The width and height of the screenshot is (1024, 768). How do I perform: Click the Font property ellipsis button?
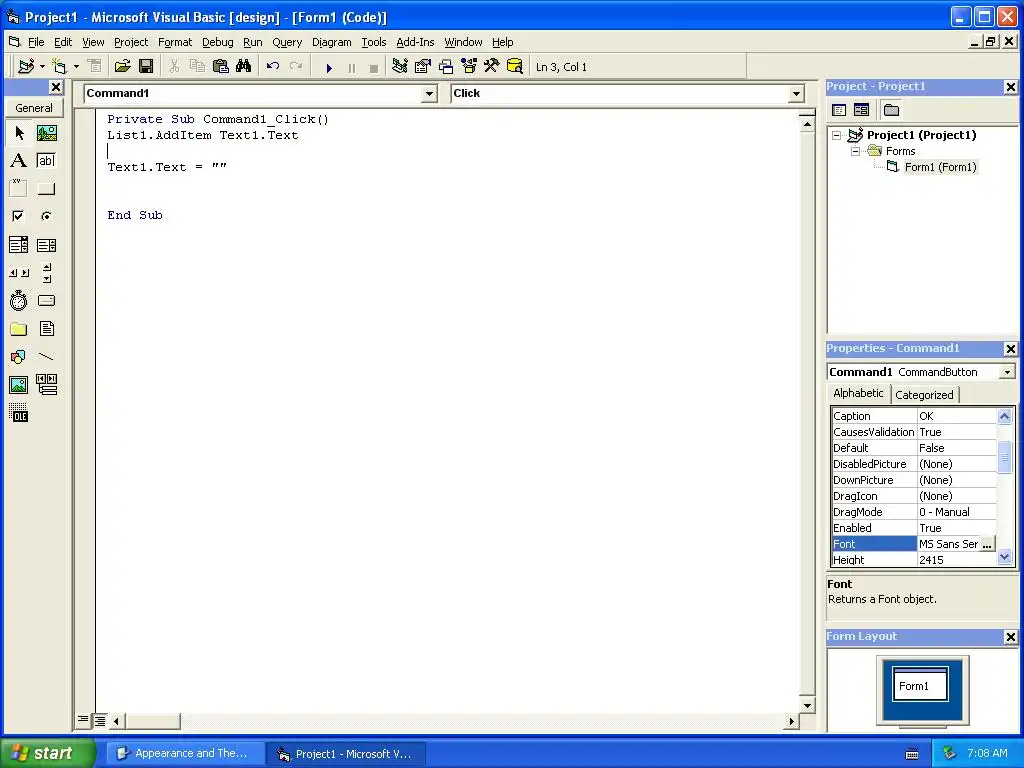pos(987,544)
